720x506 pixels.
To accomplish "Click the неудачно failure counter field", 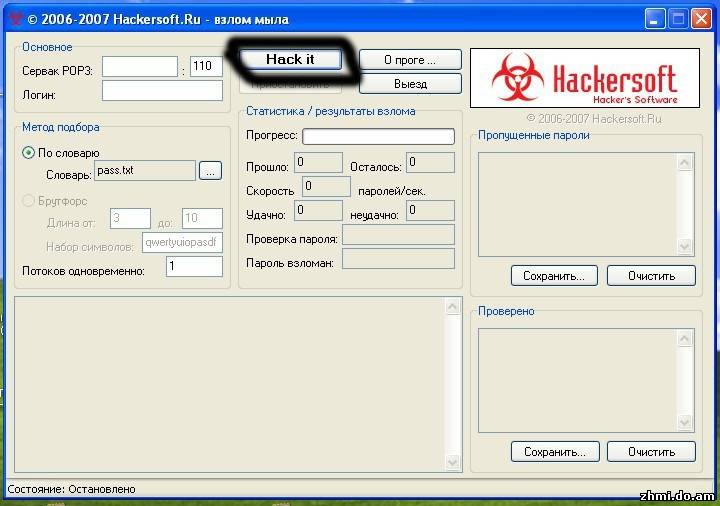I will pyautogui.click(x=430, y=210).
